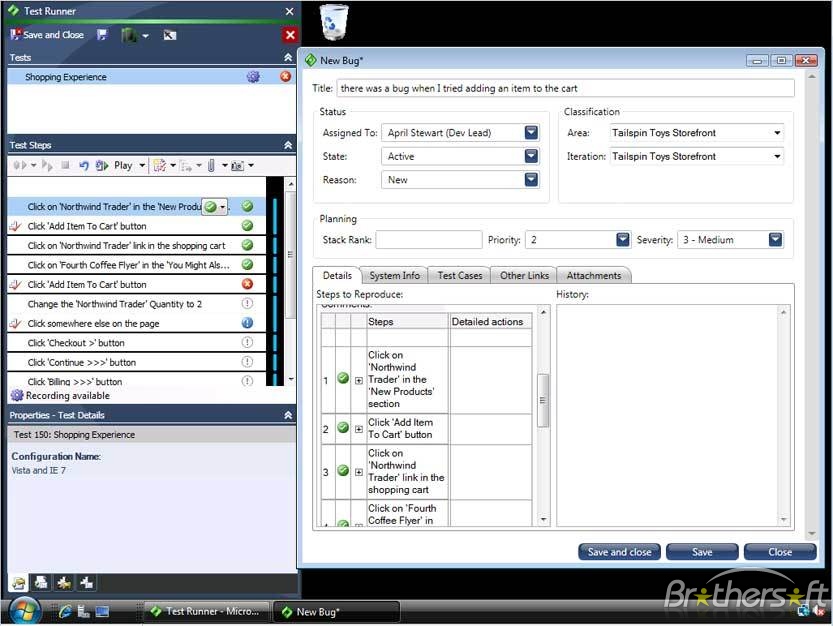This screenshot has width=833, height=626.
Task: Click the gear icon on Shopping Experience row
Action: [x=253, y=77]
